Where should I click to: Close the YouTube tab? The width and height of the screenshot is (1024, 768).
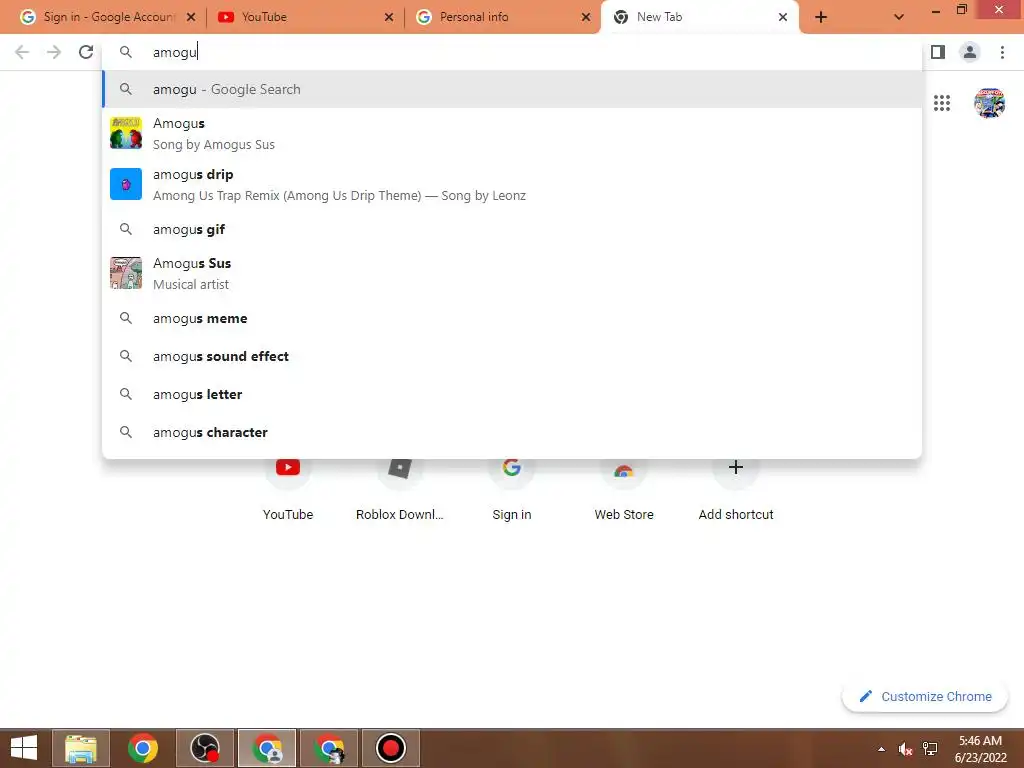389,17
